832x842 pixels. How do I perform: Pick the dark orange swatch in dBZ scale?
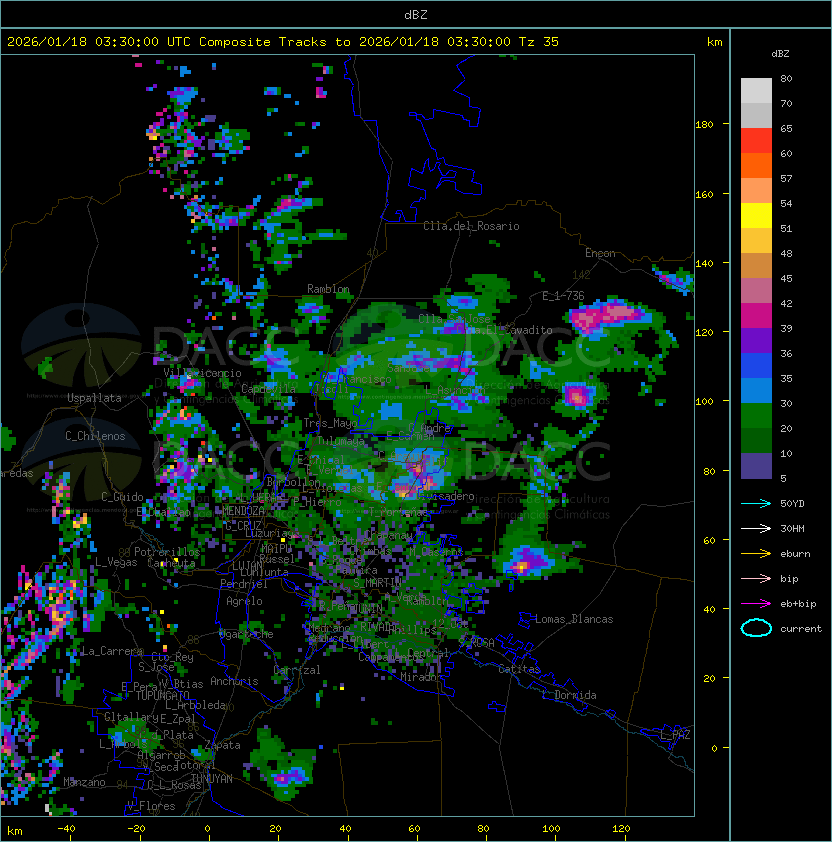[756, 166]
